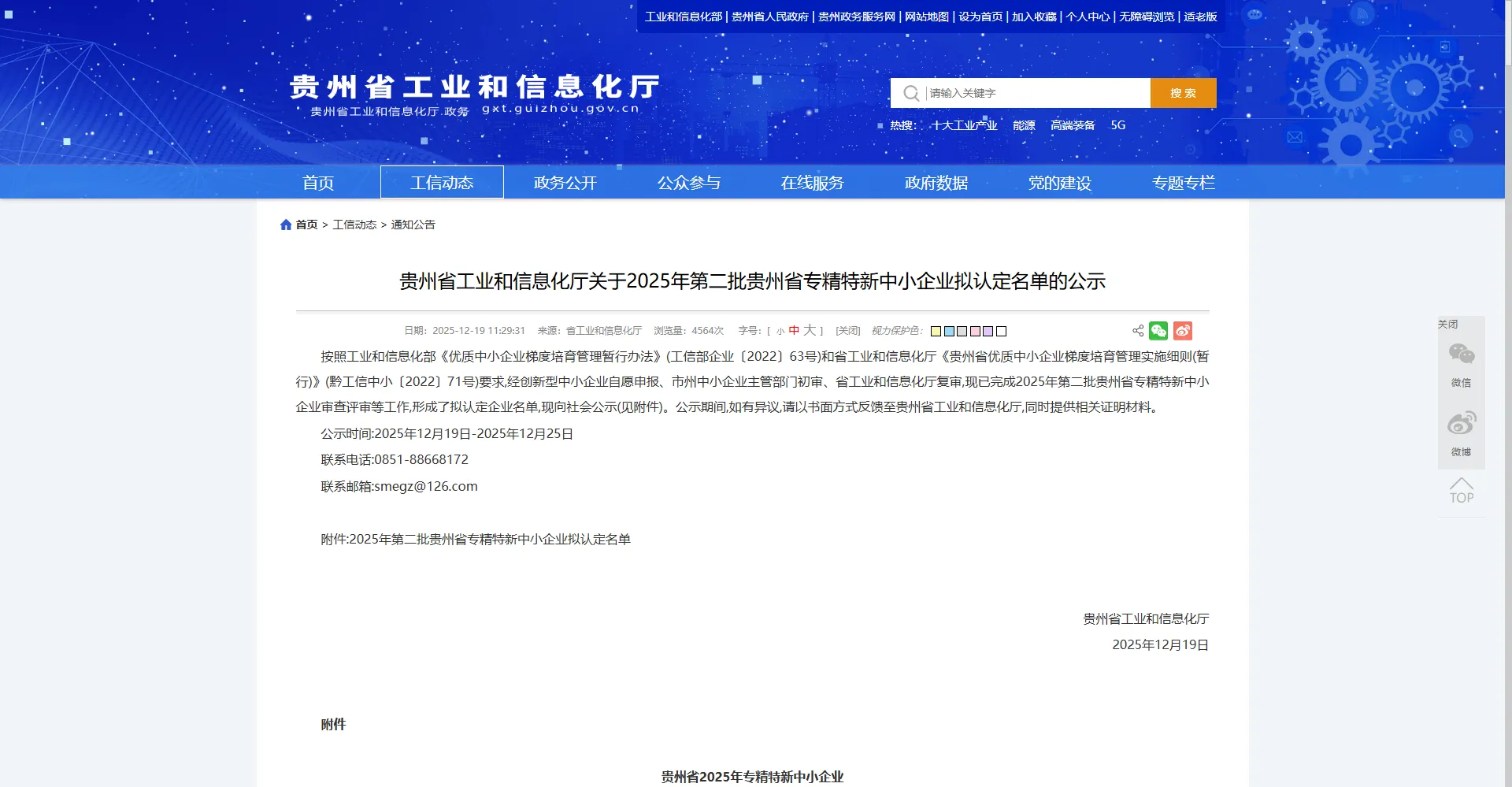Image resolution: width=1512 pixels, height=787 pixels.
Task: Select the 工信动态 navigation tab
Action: [x=442, y=183]
